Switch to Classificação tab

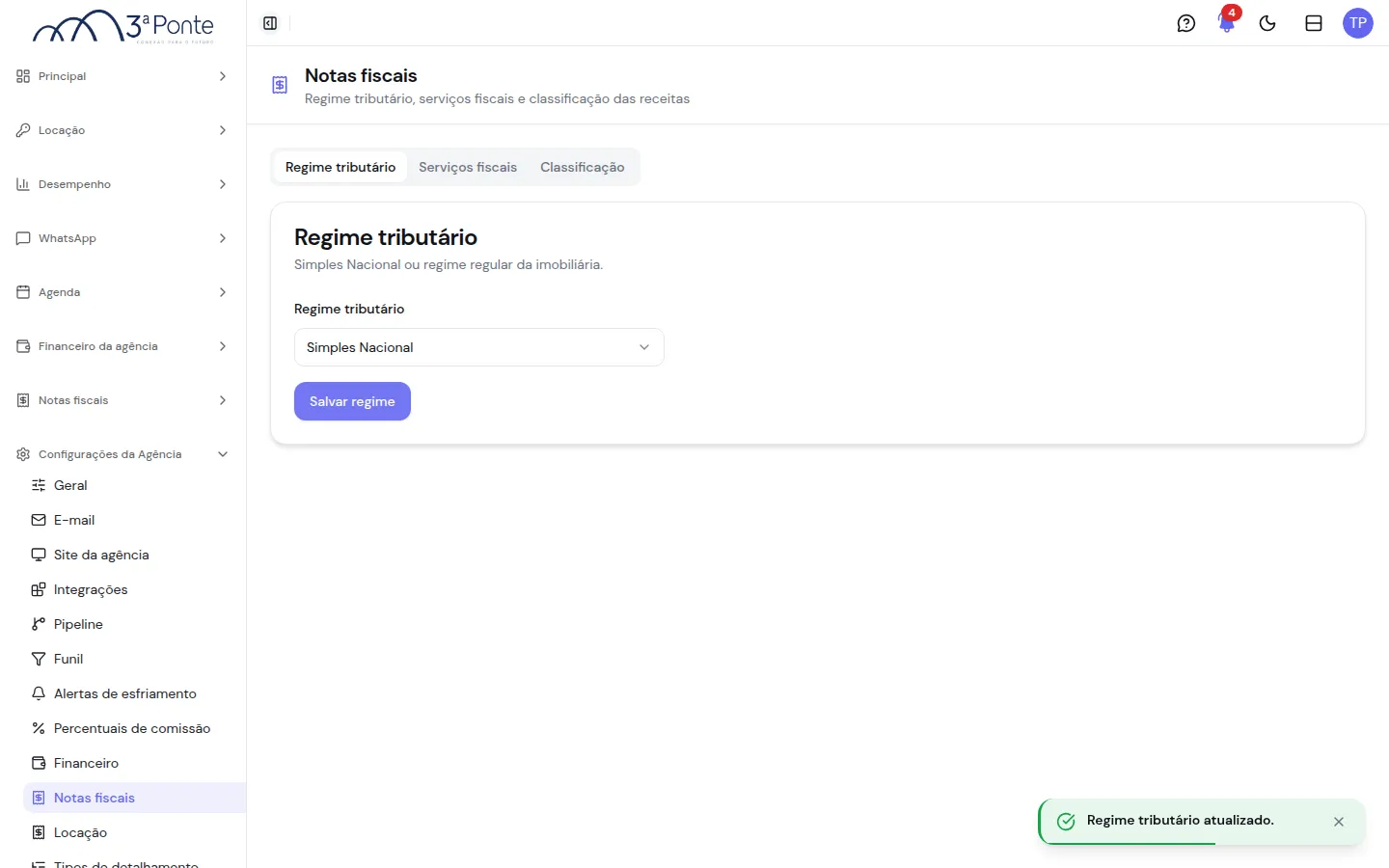point(583,167)
